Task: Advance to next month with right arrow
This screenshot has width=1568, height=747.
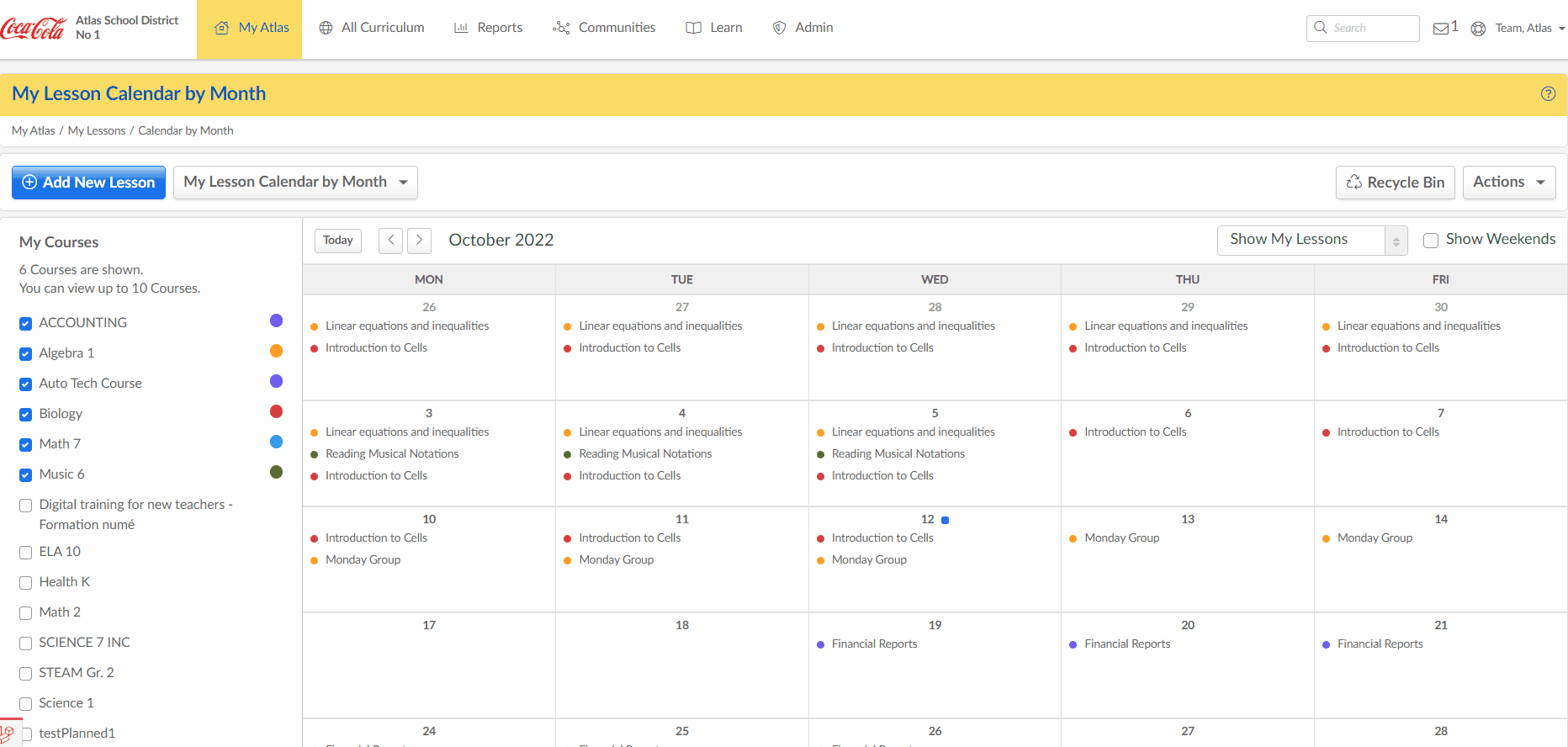Action: pos(419,241)
